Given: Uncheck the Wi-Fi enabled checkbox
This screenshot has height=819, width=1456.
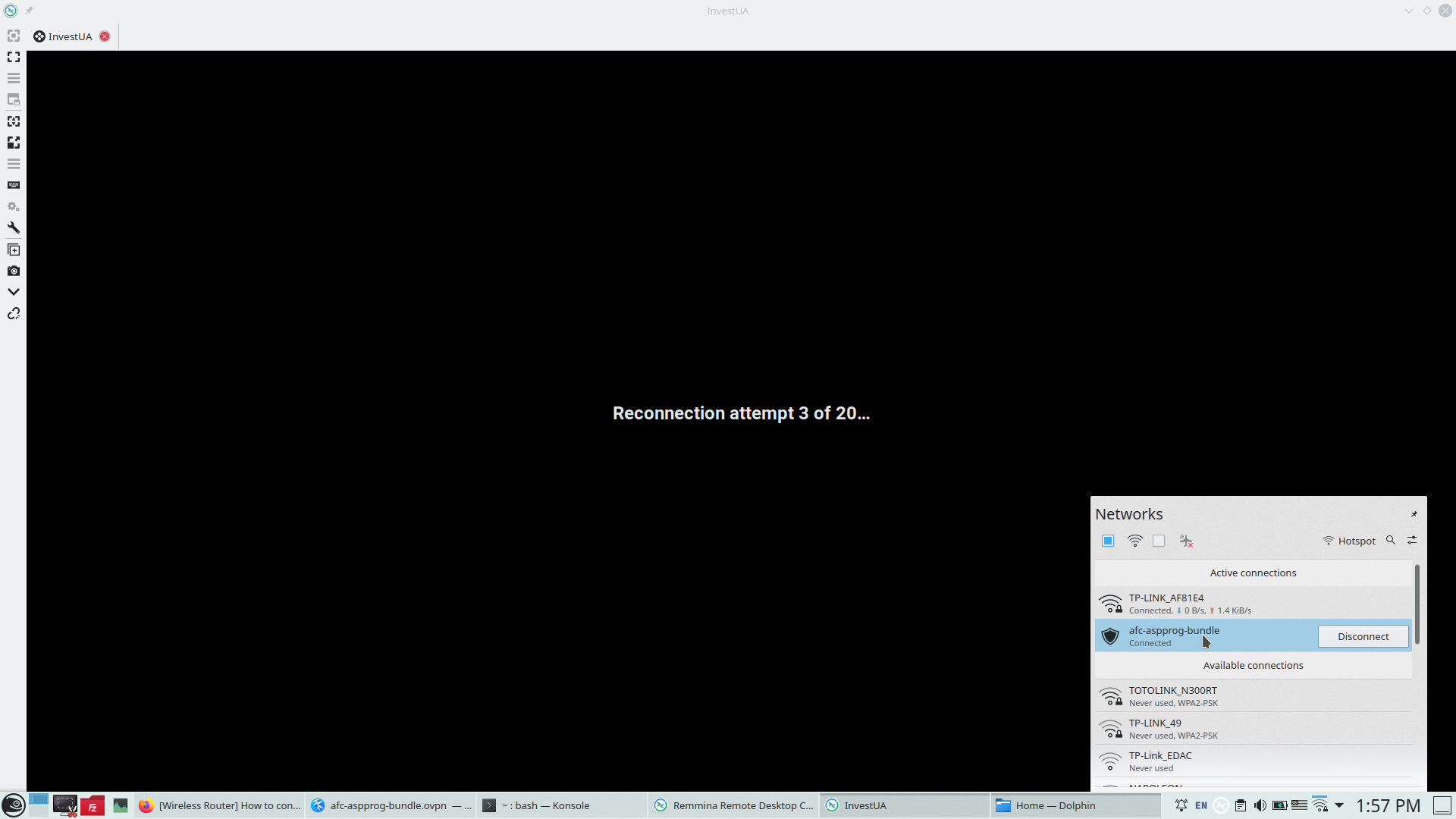Looking at the screenshot, I should pyautogui.click(x=1108, y=541).
